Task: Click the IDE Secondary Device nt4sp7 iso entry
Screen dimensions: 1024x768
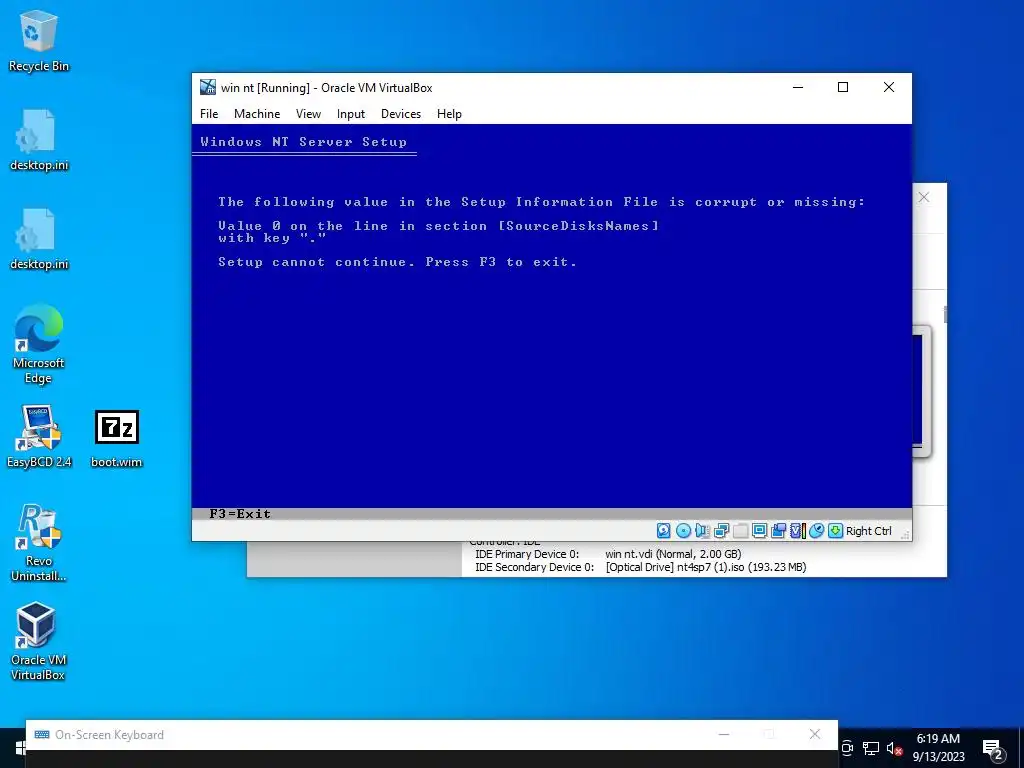Action: click(641, 567)
